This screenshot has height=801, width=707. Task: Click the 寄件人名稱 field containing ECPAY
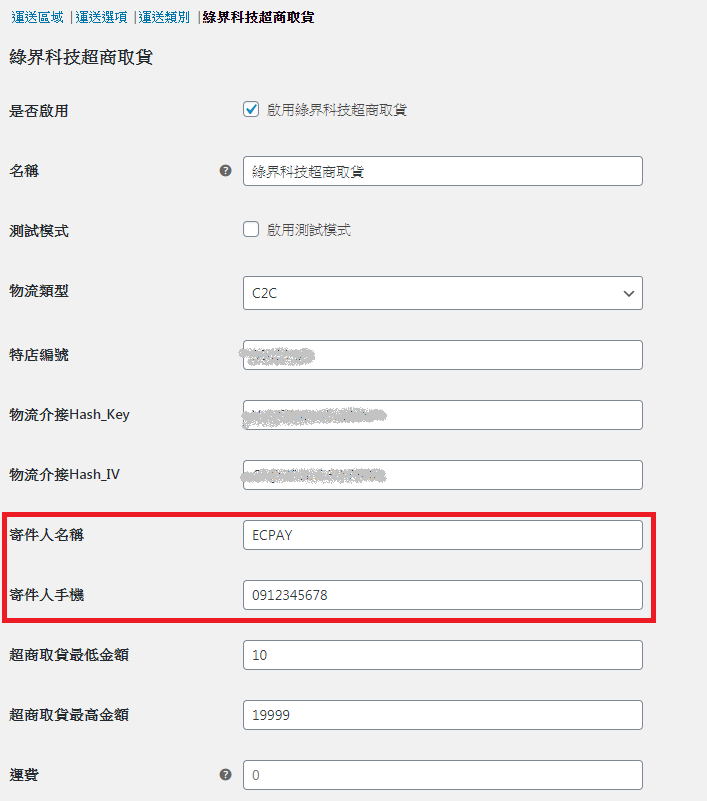coord(442,535)
